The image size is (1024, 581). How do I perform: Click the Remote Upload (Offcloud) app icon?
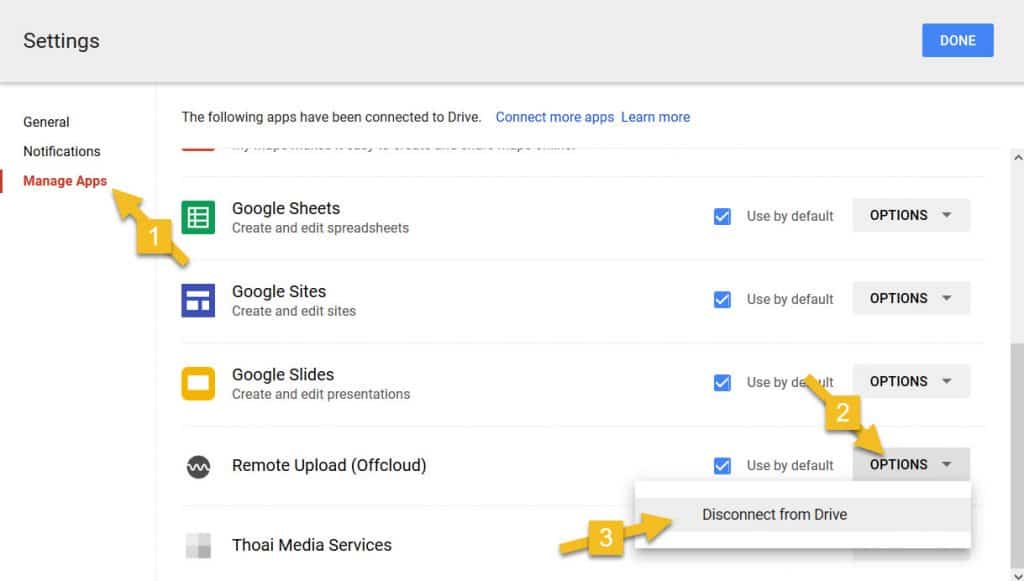197,465
